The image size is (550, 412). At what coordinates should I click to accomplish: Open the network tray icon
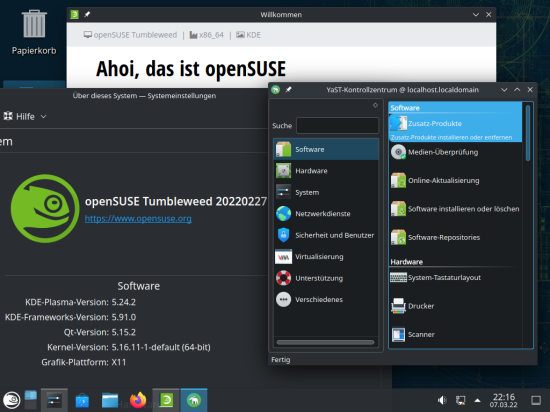(460, 400)
